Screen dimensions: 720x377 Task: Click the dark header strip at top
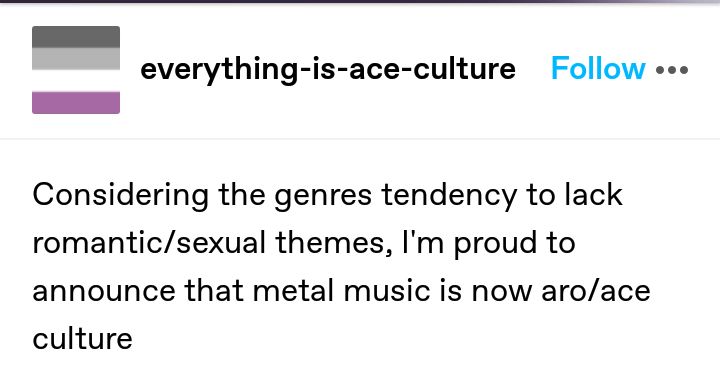click(x=360, y=1)
